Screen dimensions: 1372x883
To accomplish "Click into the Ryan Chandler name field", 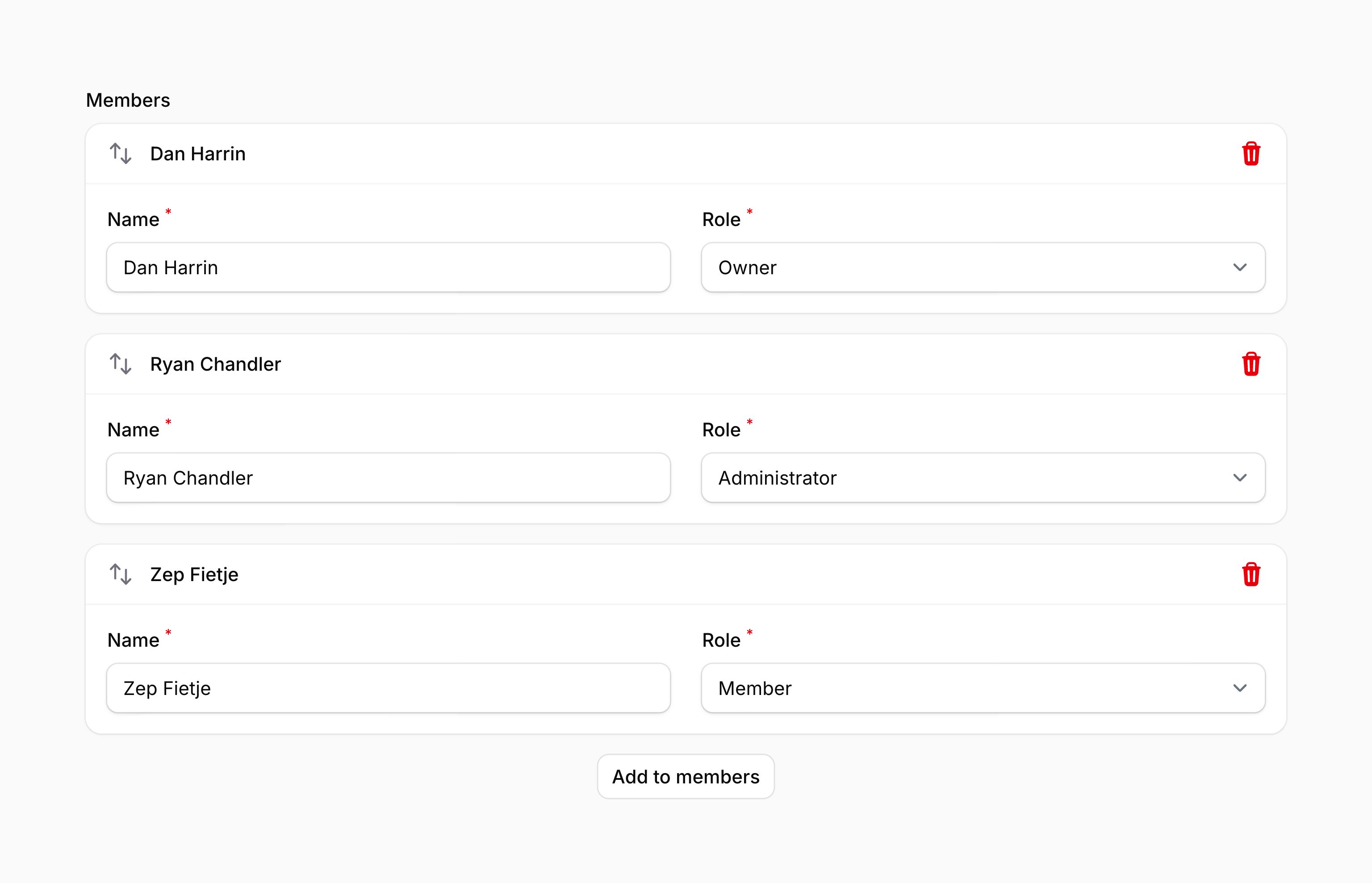I will coord(388,478).
